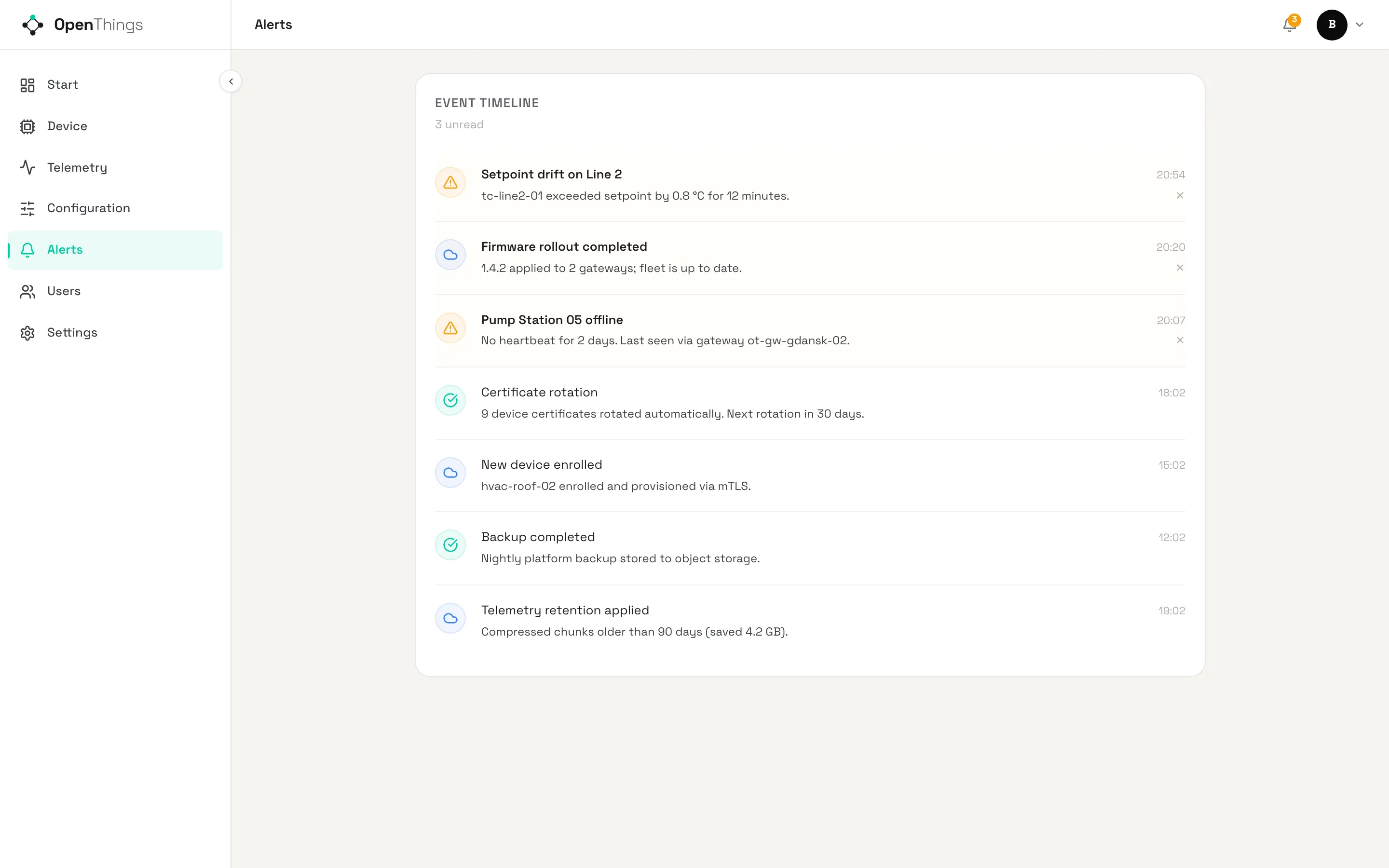The height and width of the screenshot is (868, 1389).
Task: Click the 15:02 timestamp
Action: click(1171, 465)
